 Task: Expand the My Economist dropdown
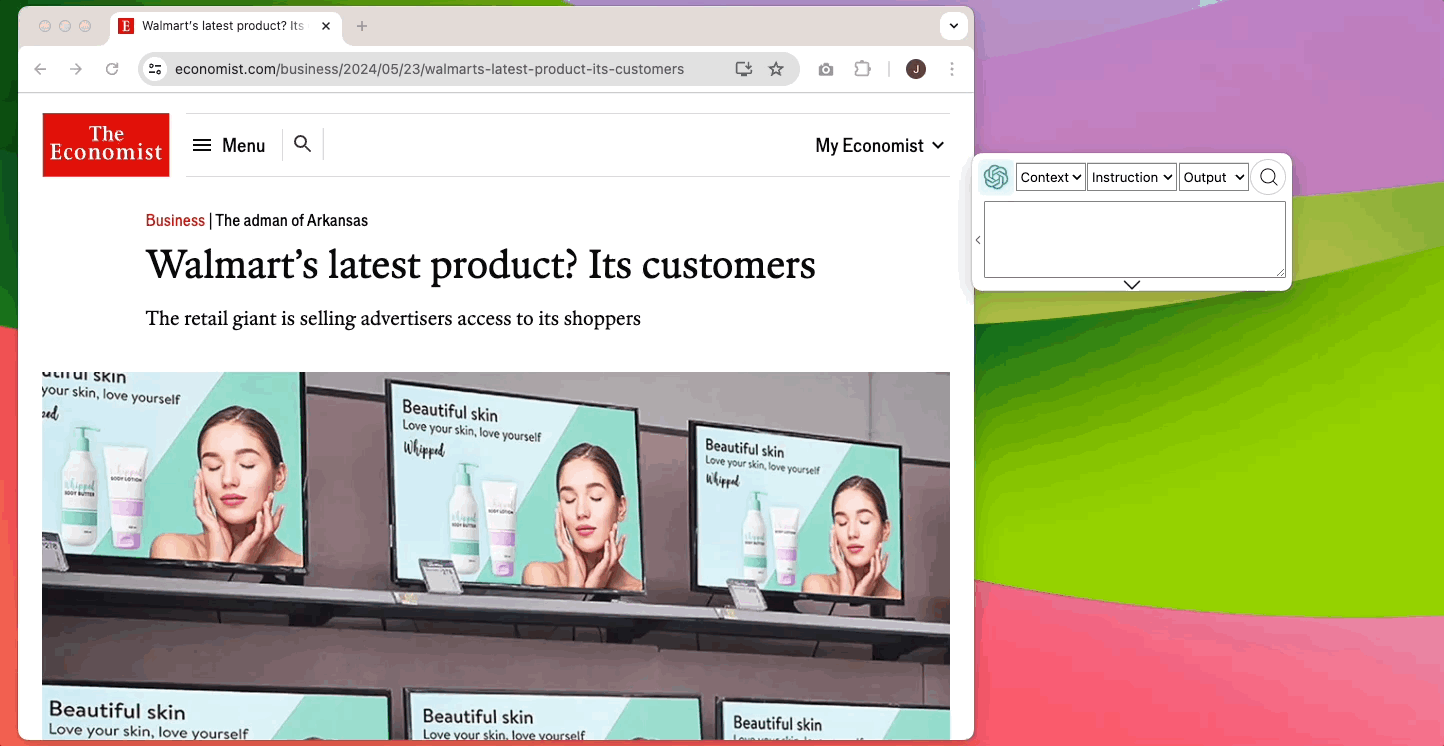pyautogui.click(x=880, y=146)
